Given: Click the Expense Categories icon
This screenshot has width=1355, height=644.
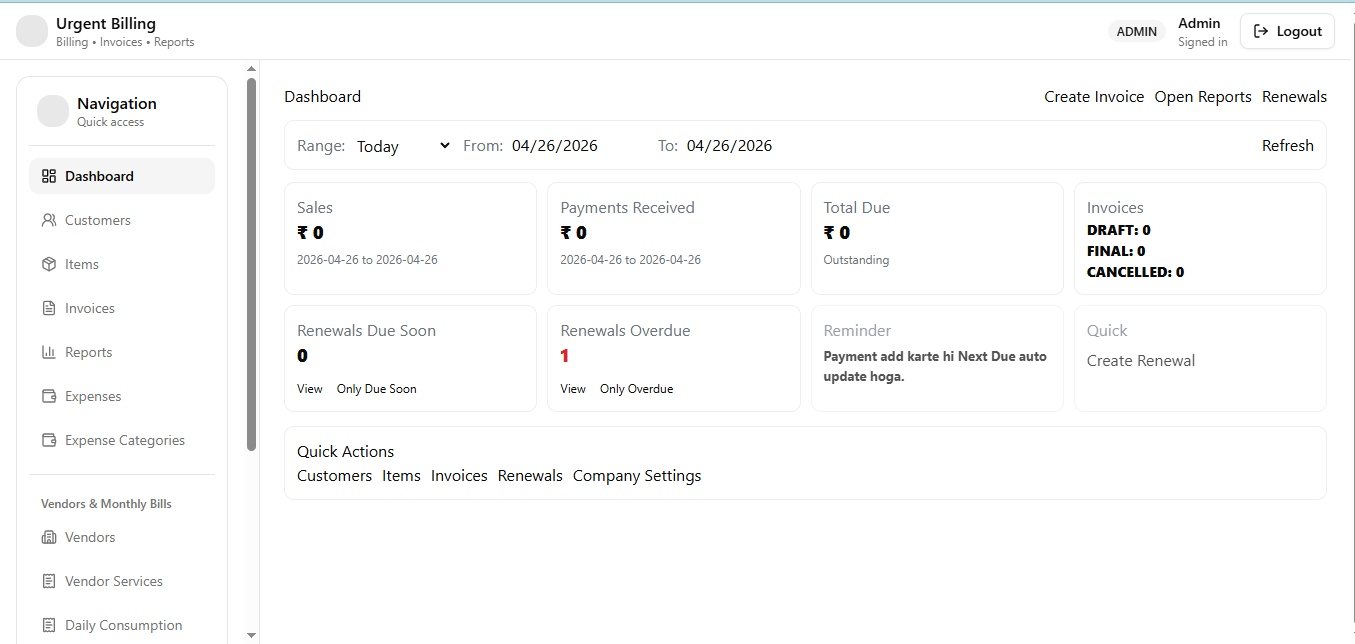Looking at the screenshot, I should 48,440.
